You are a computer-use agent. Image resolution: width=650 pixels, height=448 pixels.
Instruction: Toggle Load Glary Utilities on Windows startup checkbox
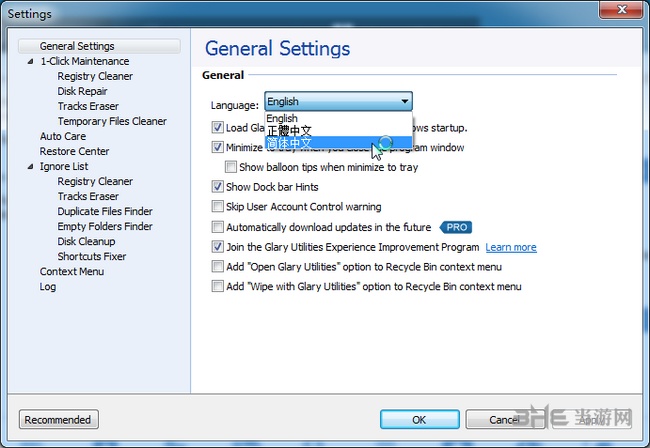[218, 127]
